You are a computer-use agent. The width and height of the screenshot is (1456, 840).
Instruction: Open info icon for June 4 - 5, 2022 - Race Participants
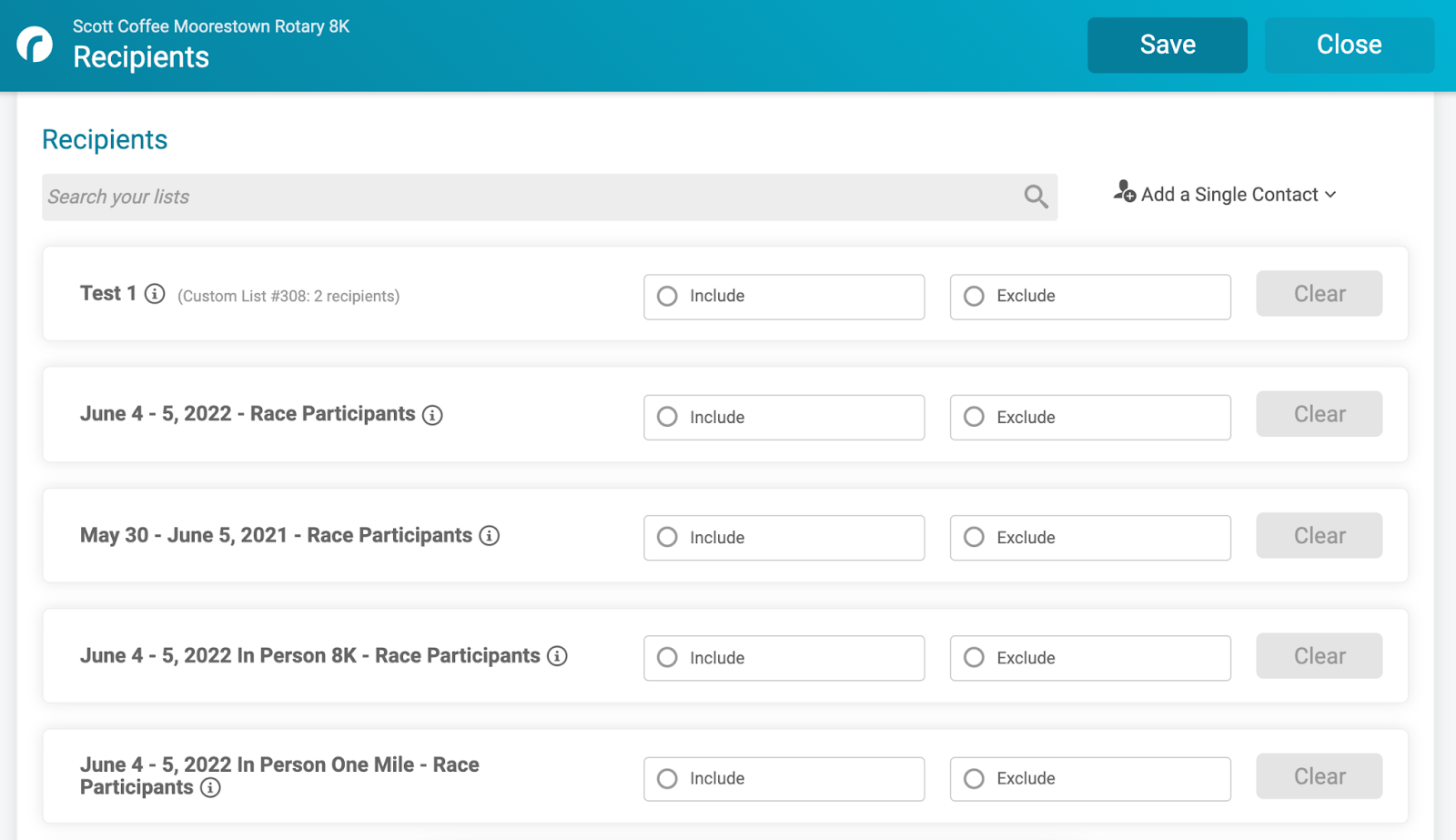coord(432,415)
